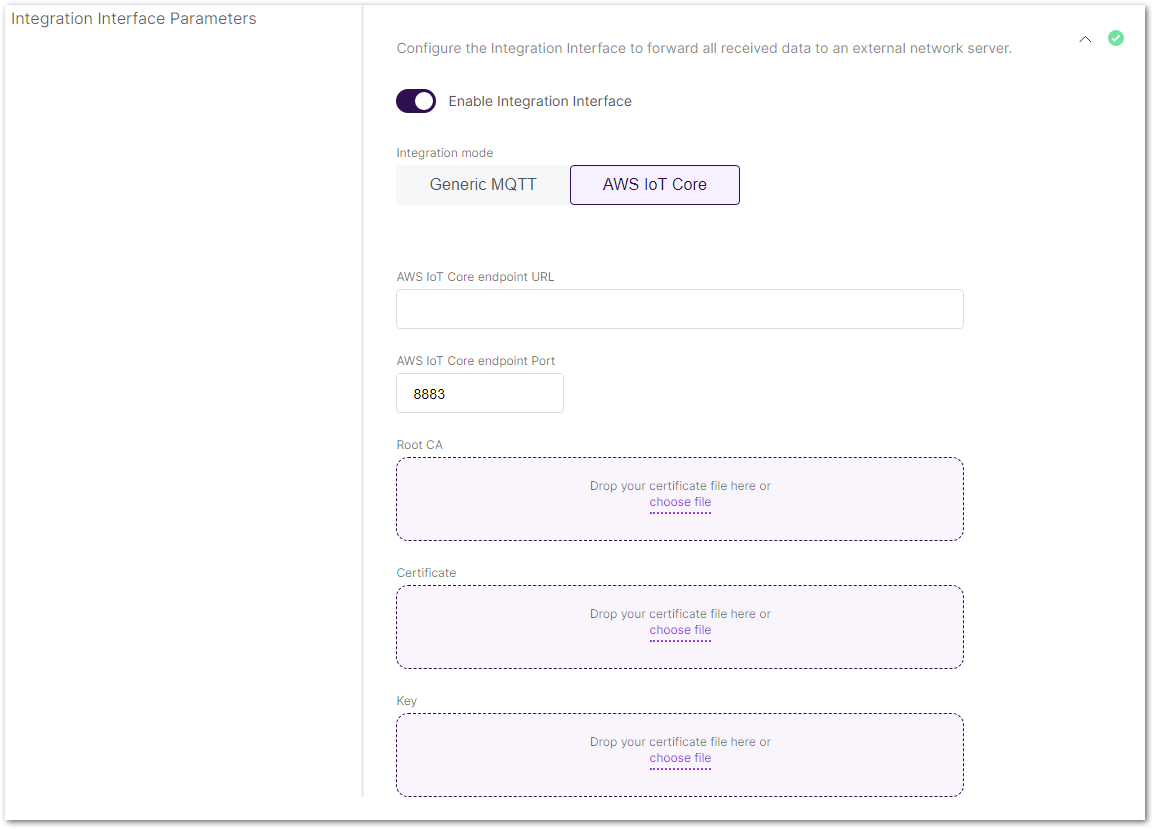The width and height of the screenshot is (1154, 829).
Task: Click the Root CA drop zone
Action: 680,497
